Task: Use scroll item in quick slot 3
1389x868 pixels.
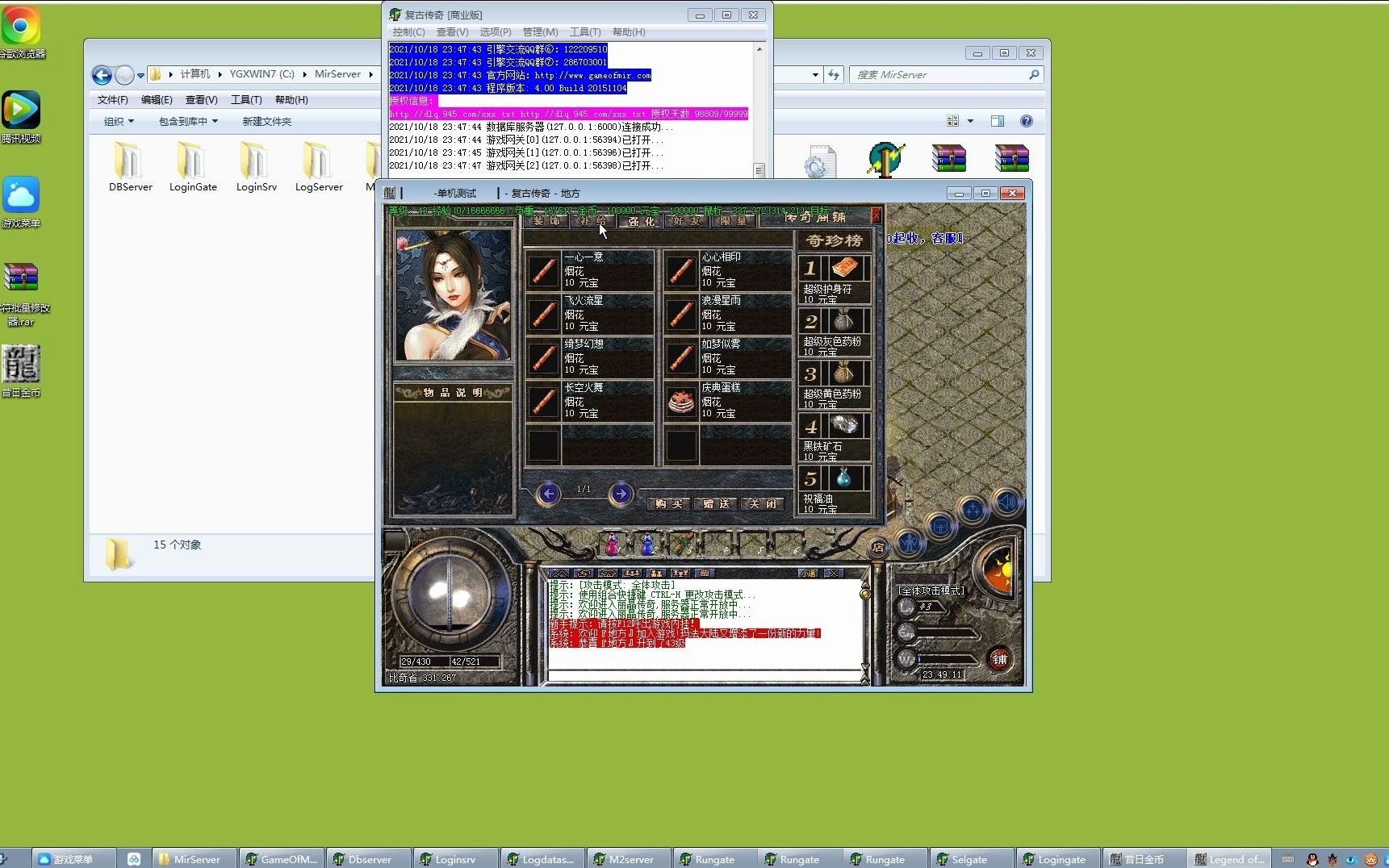Action: (x=682, y=545)
